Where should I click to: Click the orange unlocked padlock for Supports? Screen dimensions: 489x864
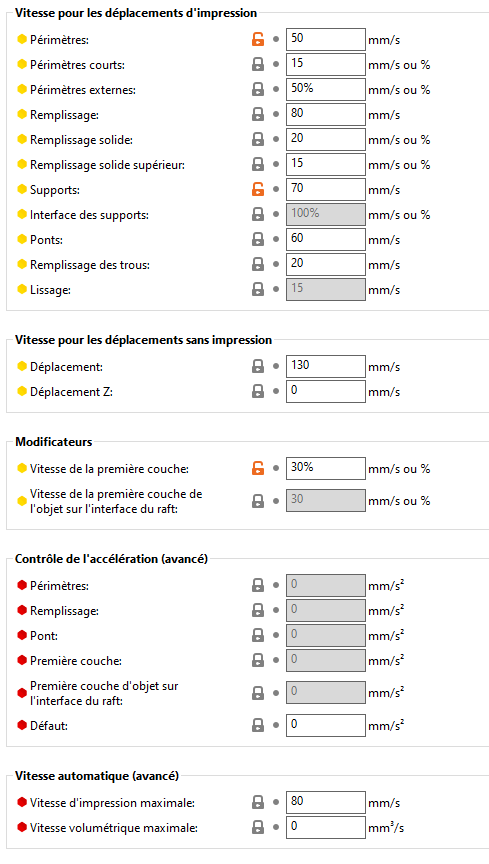pyautogui.click(x=257, y=190)
